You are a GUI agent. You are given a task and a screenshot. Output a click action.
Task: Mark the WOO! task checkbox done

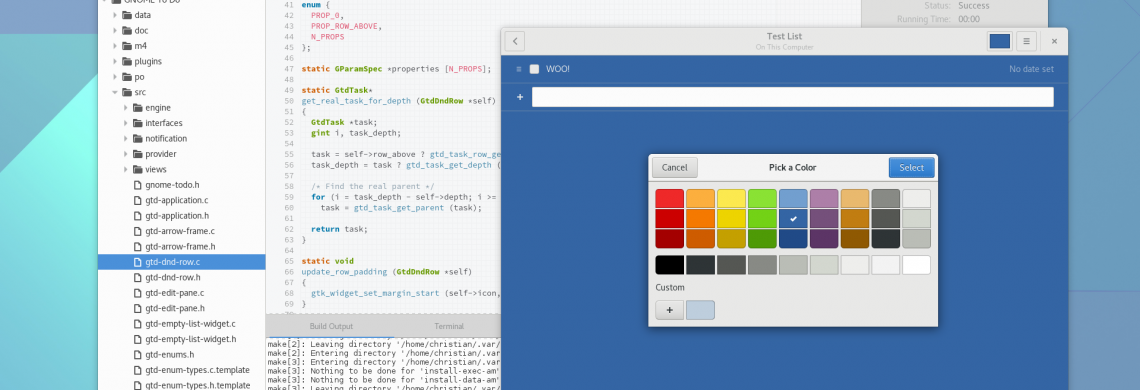tap(534, 69)
